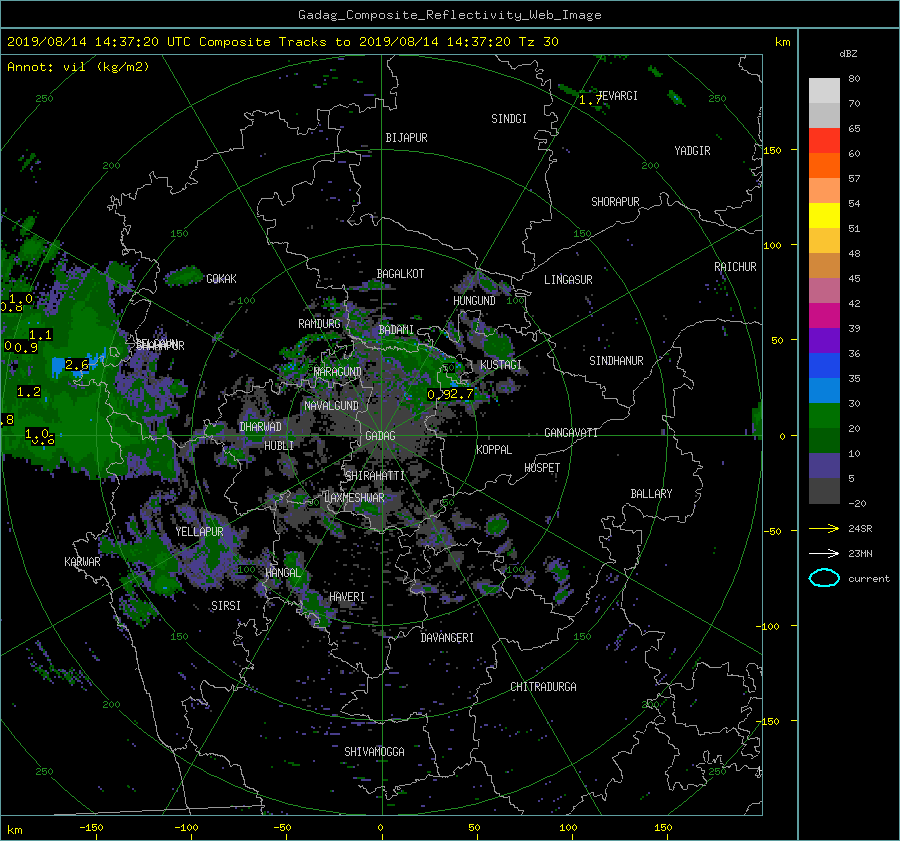Select the blue 35 dBZ color swatch
Image resolution: width=900 pixels, height=841 pixels.
click(x=824, y=365)
